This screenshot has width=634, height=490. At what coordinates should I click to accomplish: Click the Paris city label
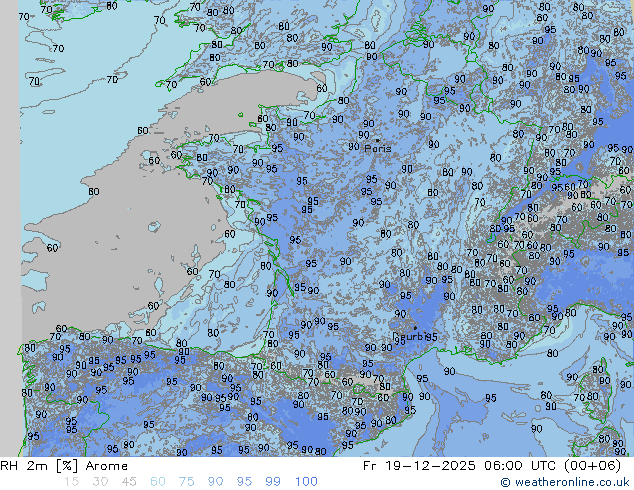tap(378, 148)
